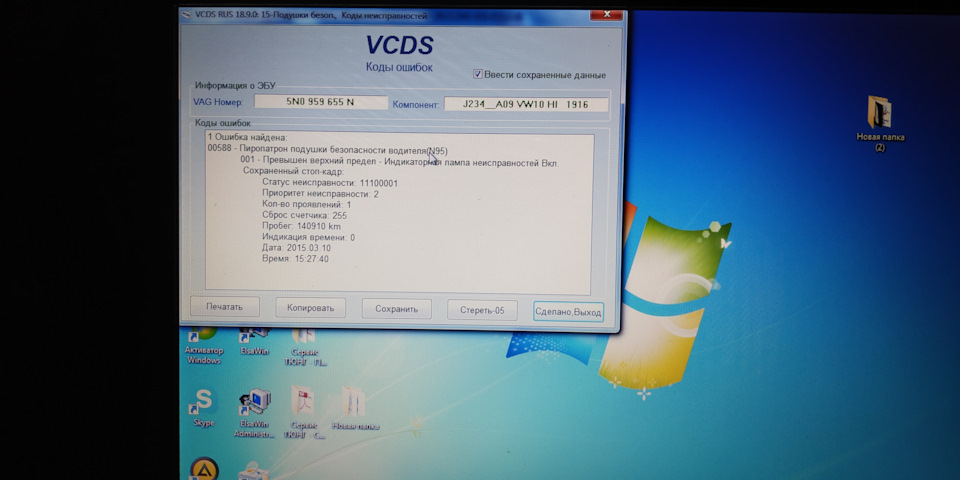Viewport: 960px width, 480px height.
Task: Select Приоритет неисправности: 2 line
Action: (x=320, y=194)
